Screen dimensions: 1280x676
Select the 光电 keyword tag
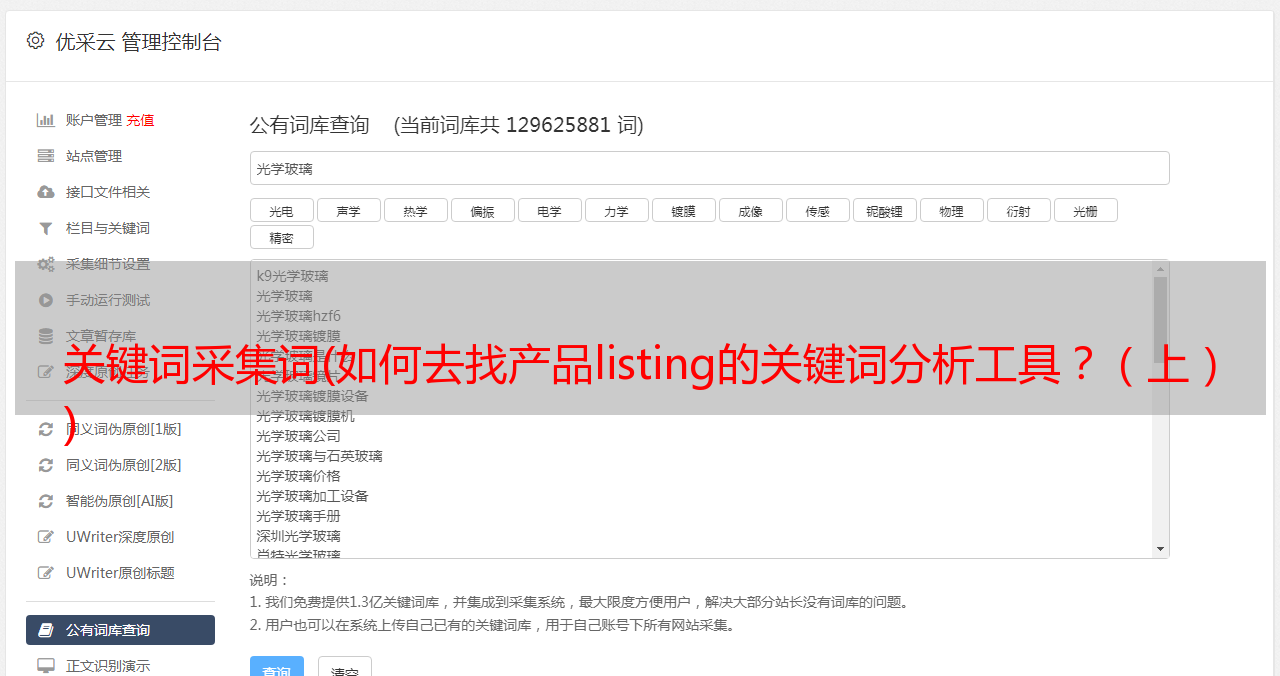pos(281,211)
